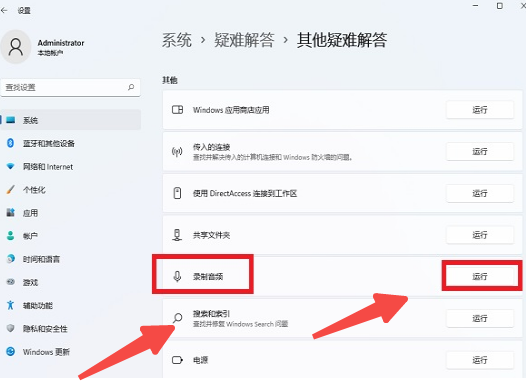Click the 应用 apps icon in sidebar
The width and height of the screenshot is (526, 392).
pyautogui.click(x=10, y=213)
